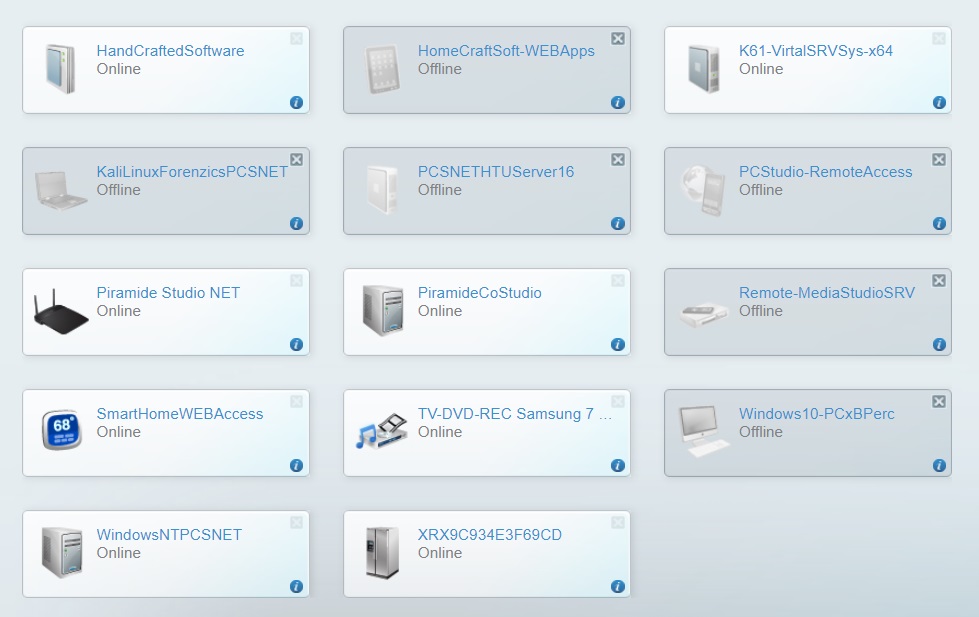Open the PCStudio-RemoteAccess device link
Image resolution: width=979 pixels, height=617 pixels.
825,172
